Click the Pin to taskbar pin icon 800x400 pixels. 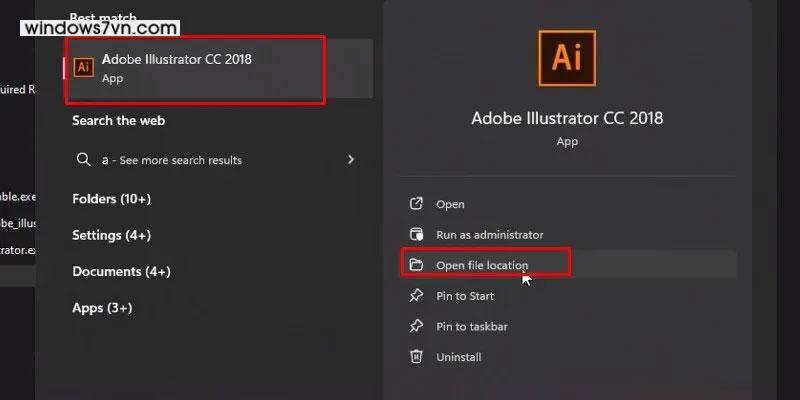coord(417,327)
